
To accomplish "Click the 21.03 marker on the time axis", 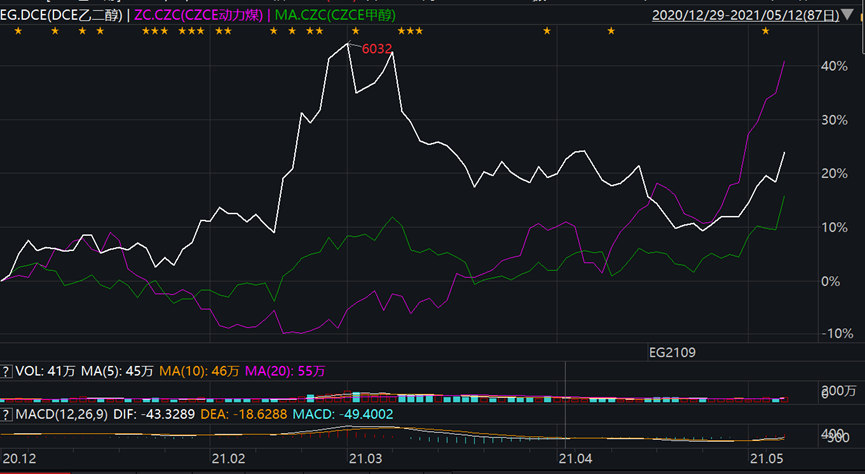I will point(366,459).
